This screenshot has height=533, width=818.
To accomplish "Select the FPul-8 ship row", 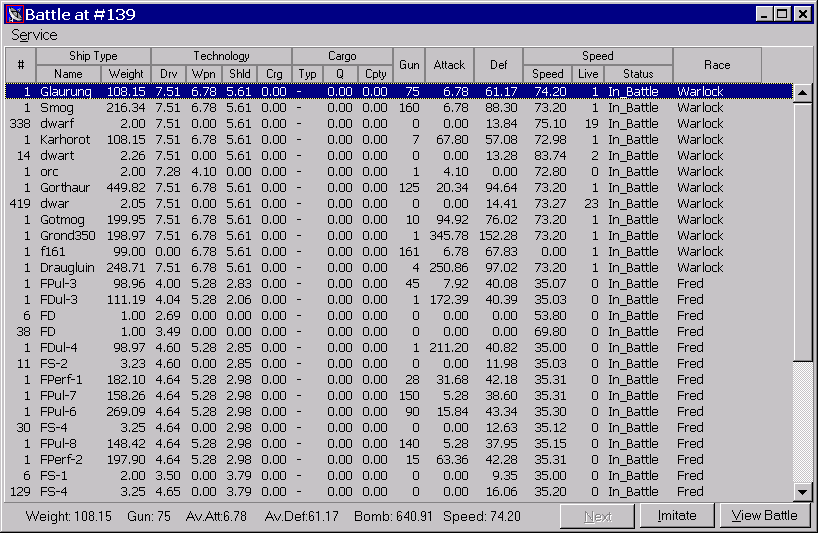I will [399, 443].
